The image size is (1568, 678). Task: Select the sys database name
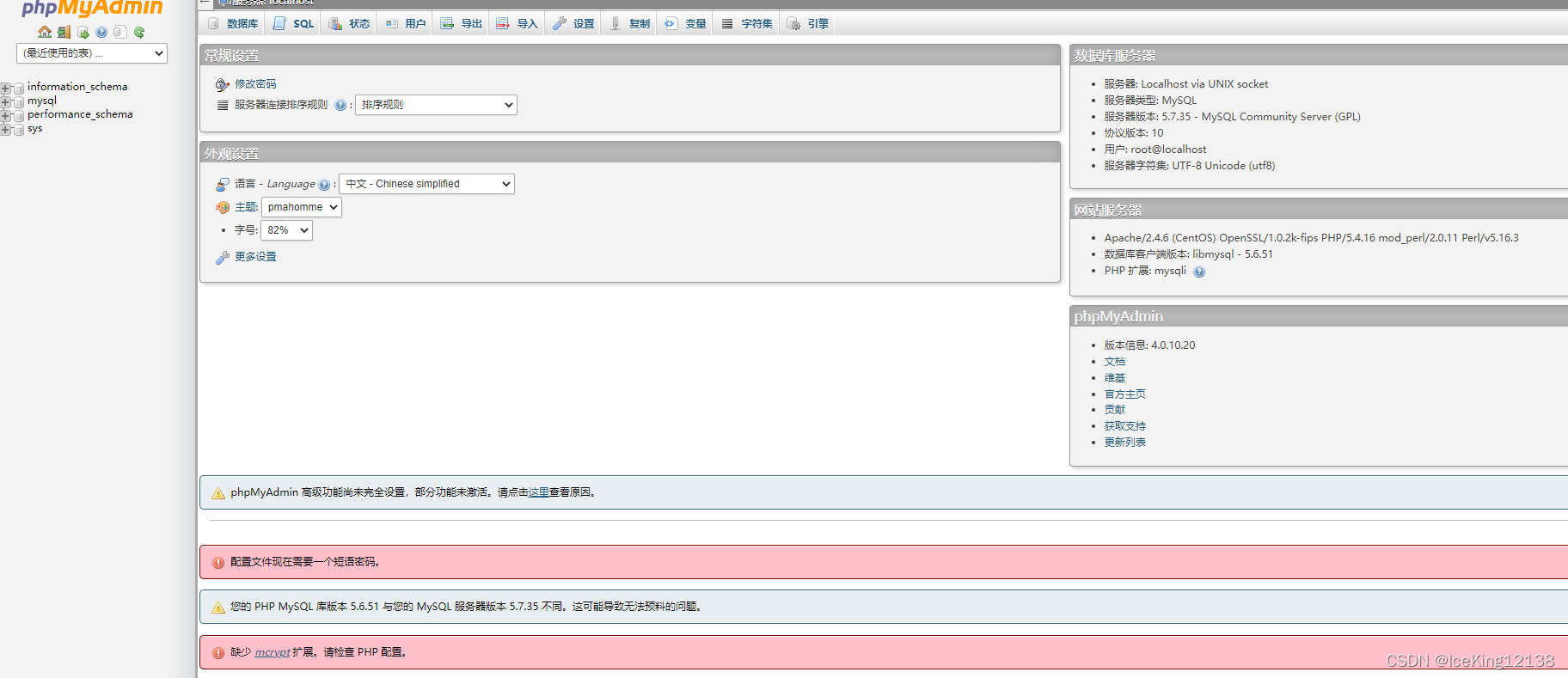pos(35,129)
